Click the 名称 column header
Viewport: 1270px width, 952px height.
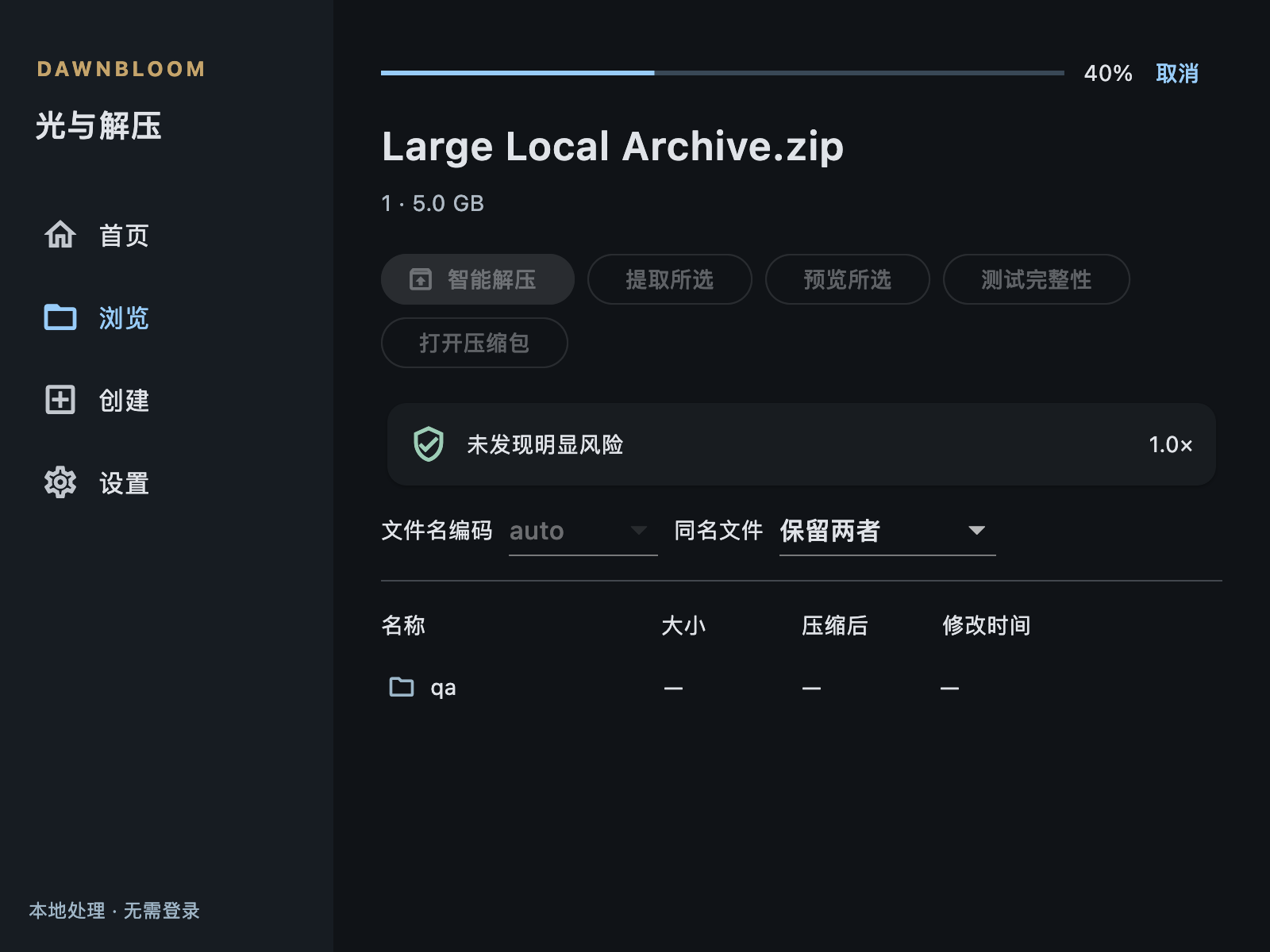click(x=403, y=625)
